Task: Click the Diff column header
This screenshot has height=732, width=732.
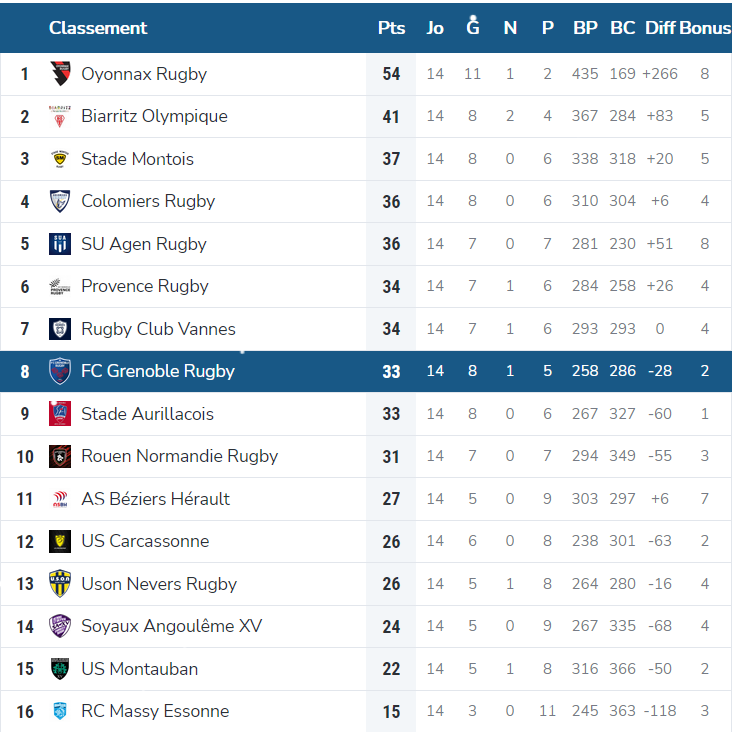Action: coord(660,28)
